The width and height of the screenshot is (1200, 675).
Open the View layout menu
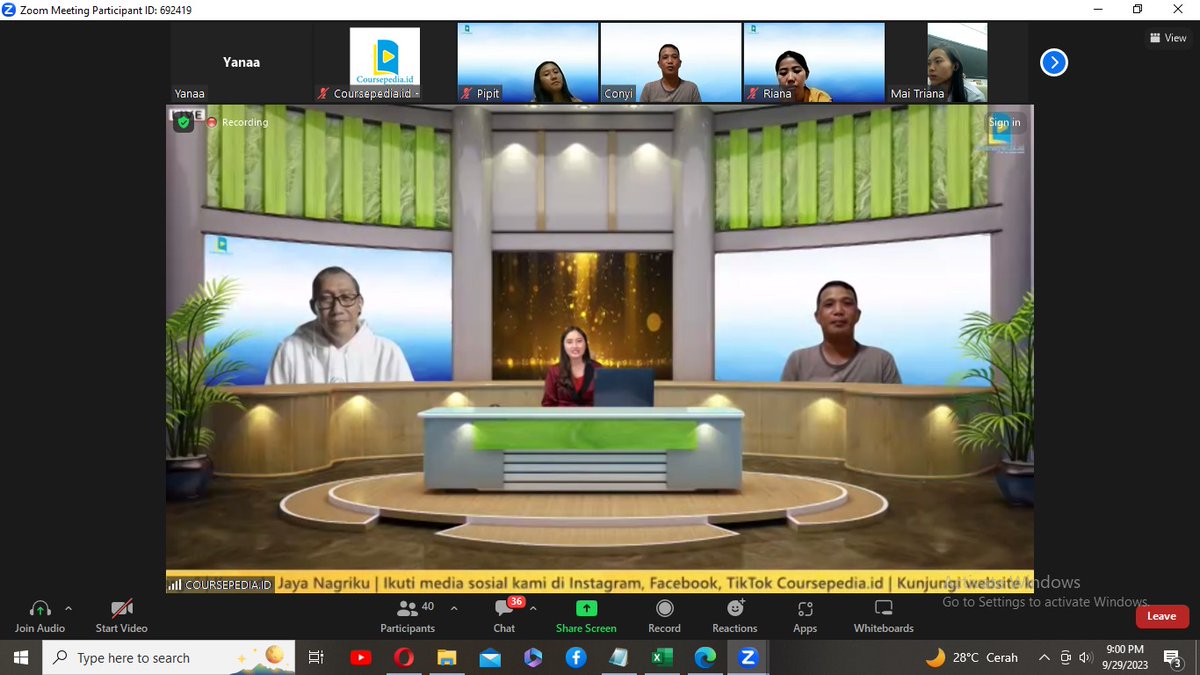tap(1168, 38)
